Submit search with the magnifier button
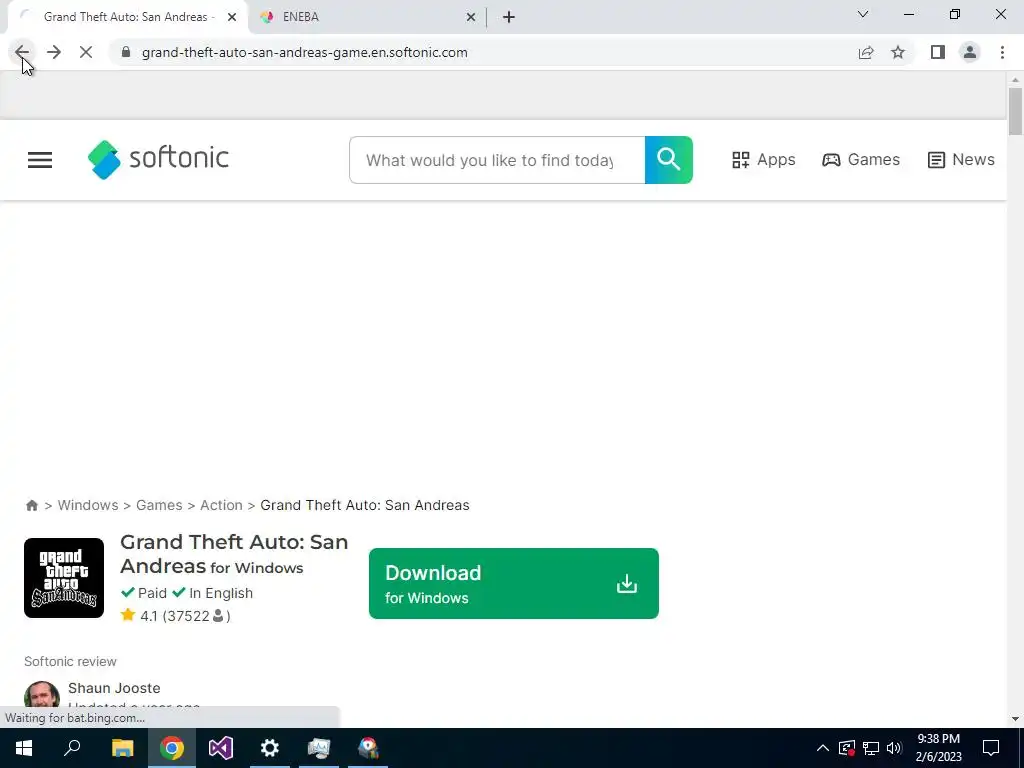 [x=669, y=160]
